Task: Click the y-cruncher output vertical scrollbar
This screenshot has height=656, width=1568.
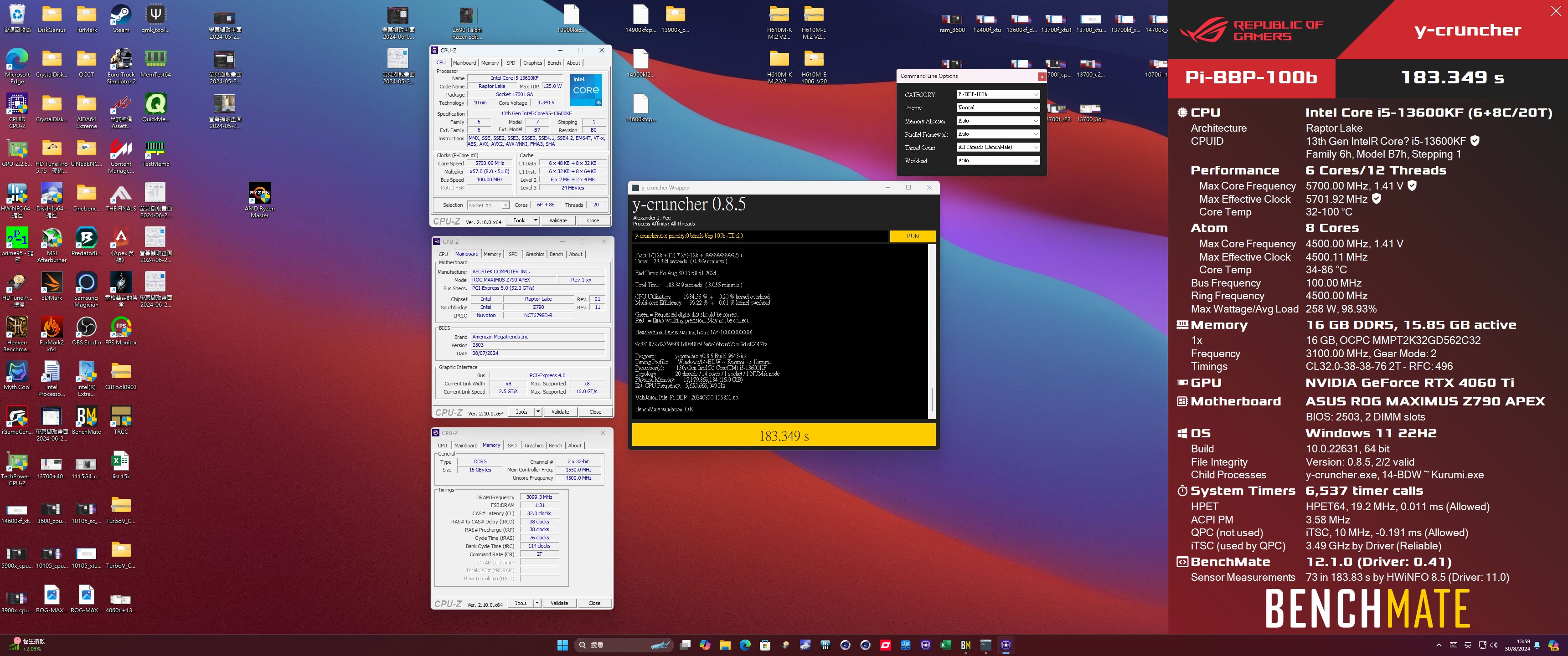Action: point(932,332)
